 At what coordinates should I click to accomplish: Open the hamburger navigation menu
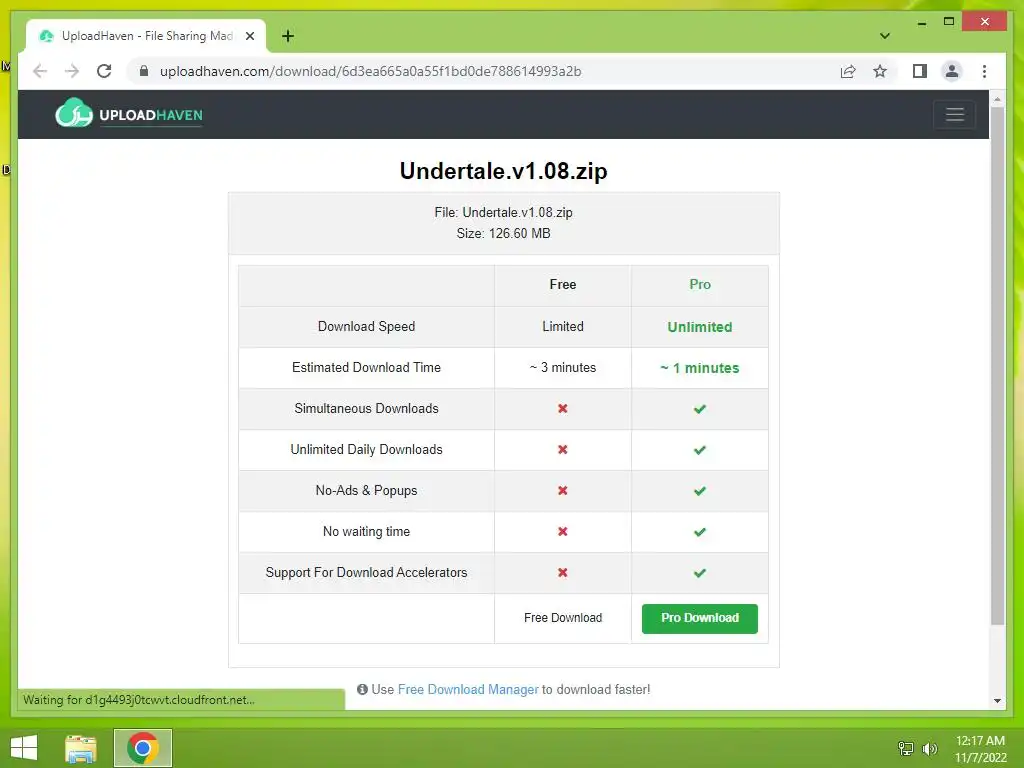[955, 114]
